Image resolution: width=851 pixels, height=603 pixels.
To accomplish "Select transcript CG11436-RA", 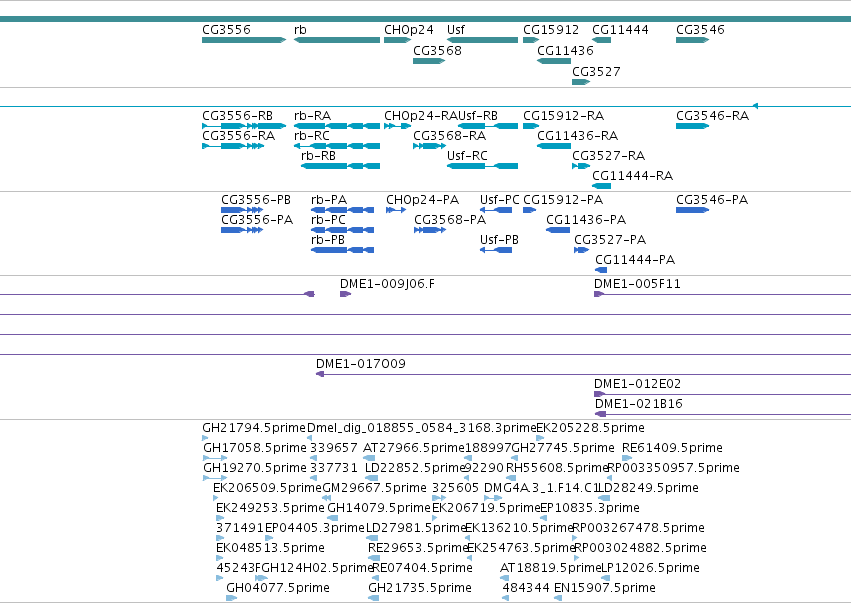I will 554,146.
